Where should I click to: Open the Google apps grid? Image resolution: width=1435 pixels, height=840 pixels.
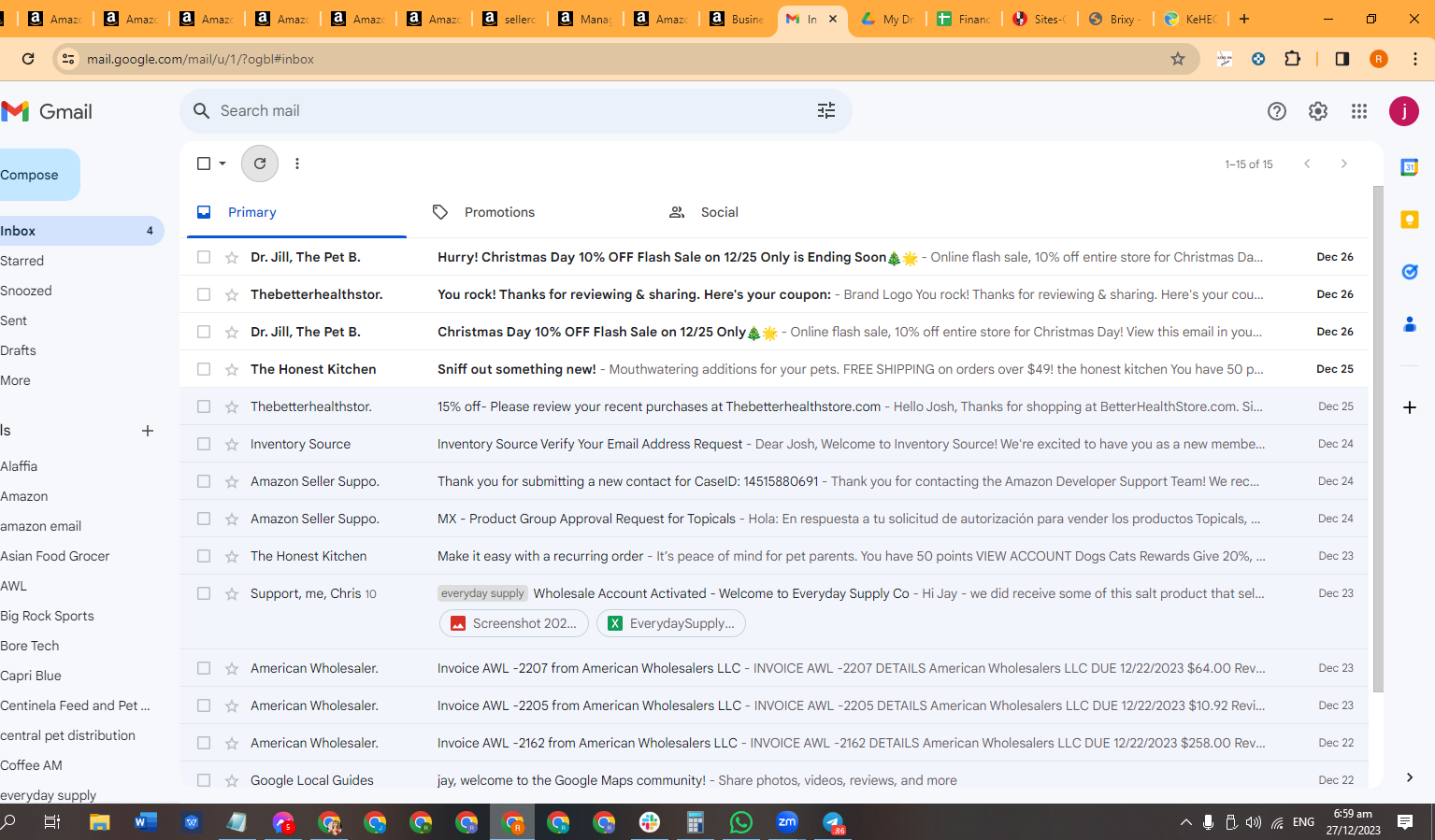1359,111
